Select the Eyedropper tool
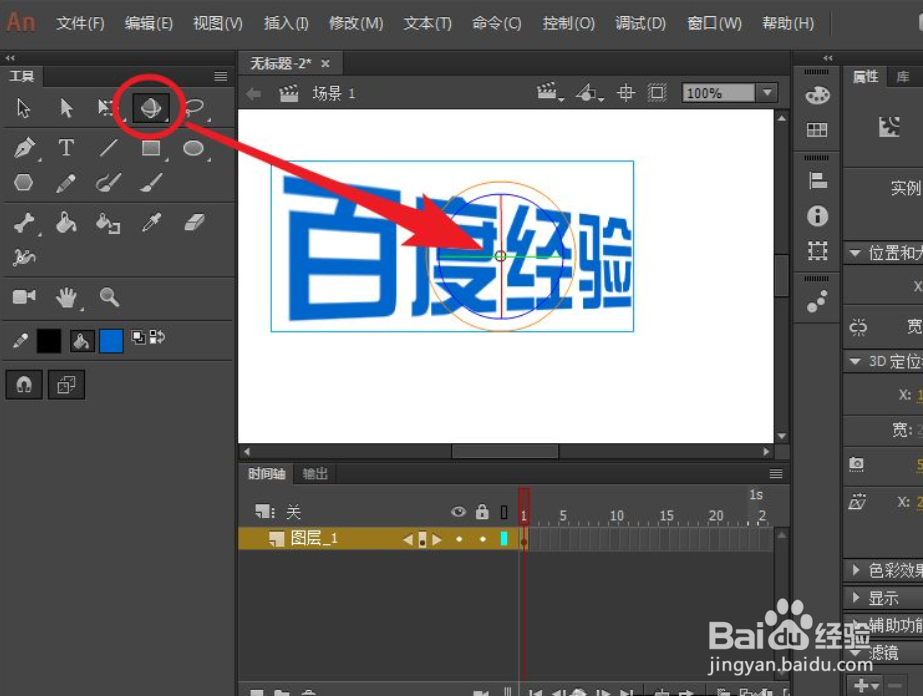The height and width of the screenshot is (696, 923). click(151, 223)
